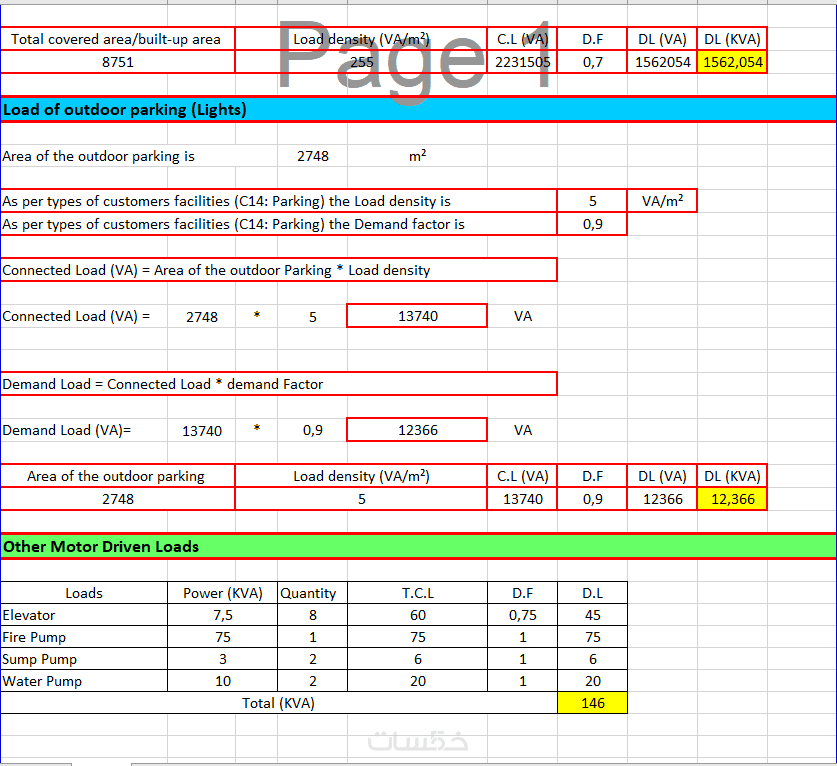This screenshot has width=837, height=766.
Task: Click the 'Load density is' description row
Action: click(279, 201)
